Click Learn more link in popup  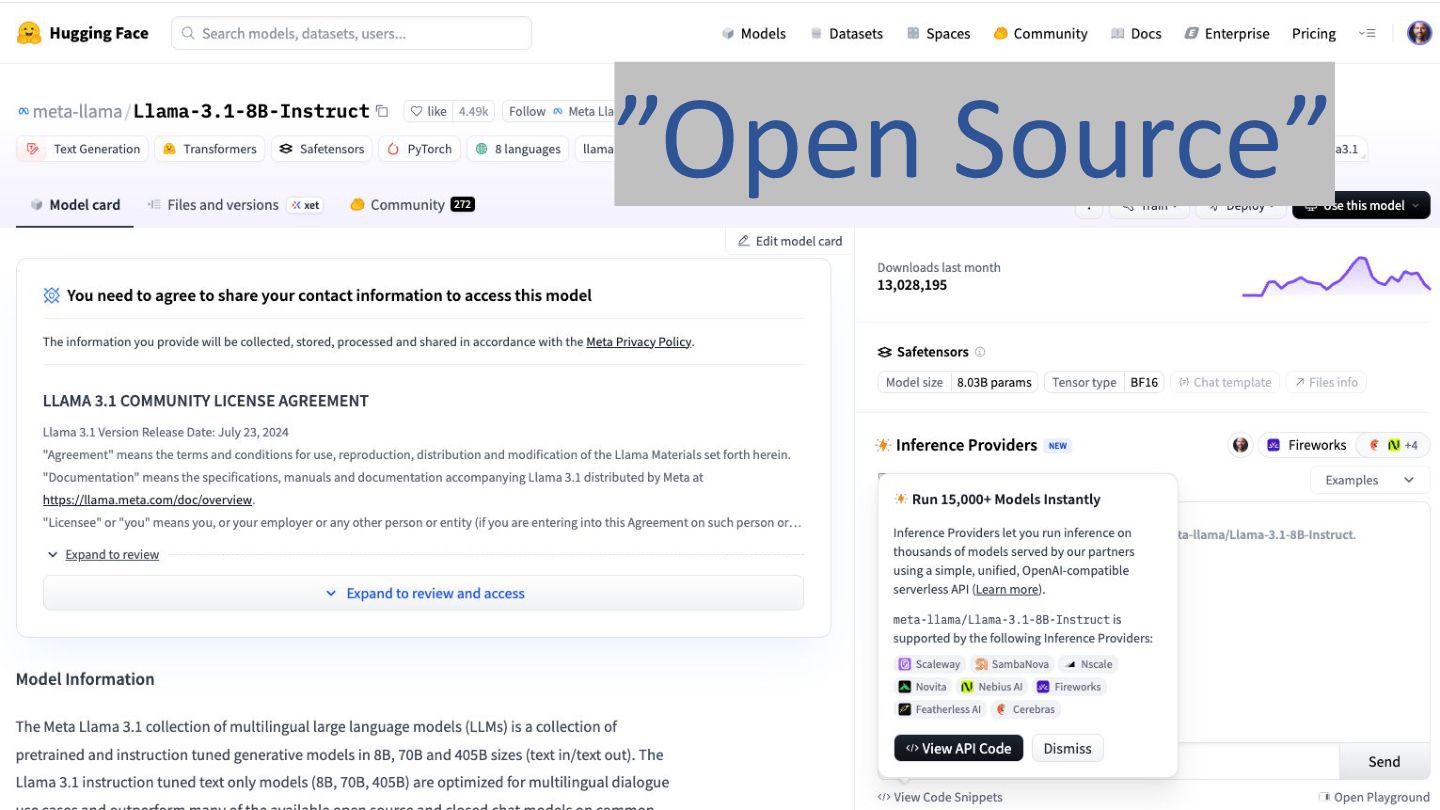pyautogui.click(x=1008, y=590)
